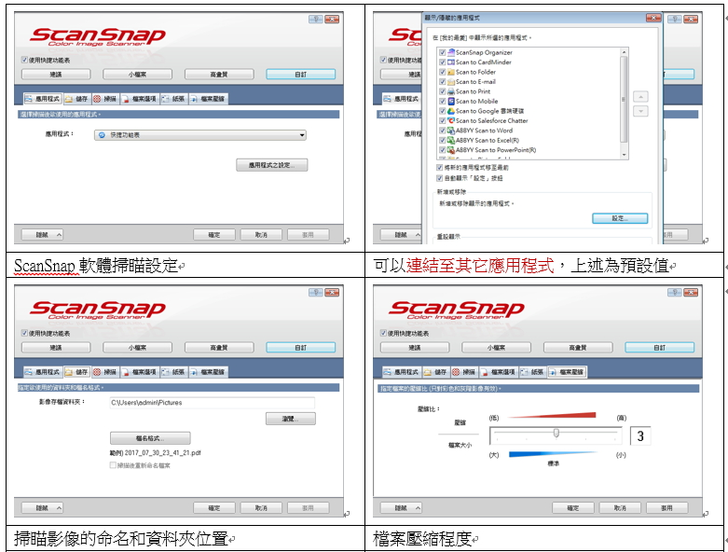Click the Scan to Salesforce Chatter icon
The width and height of the screenshot is (728, 552).
pos(451,121)
